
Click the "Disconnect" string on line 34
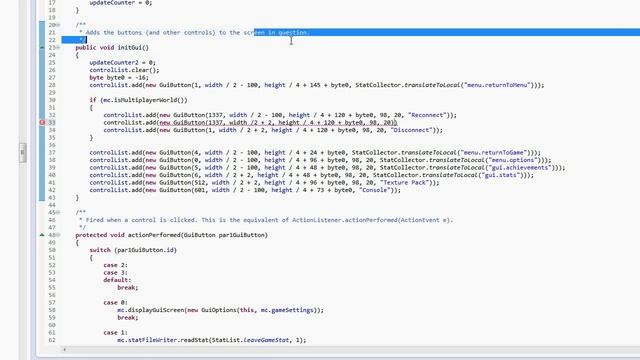pyautogui.click(x=411, y=130)
